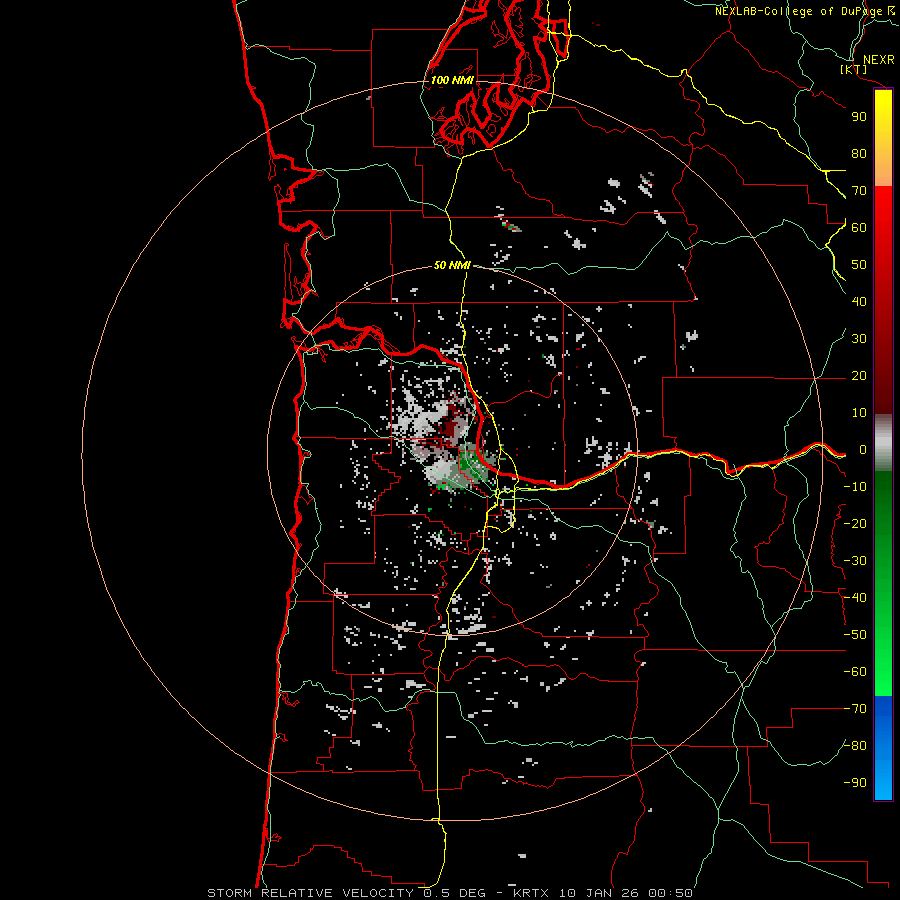The image size is (900, 900).
Task: Click the "100 NMI" range ring label
Action: click(x=452, y=80)
